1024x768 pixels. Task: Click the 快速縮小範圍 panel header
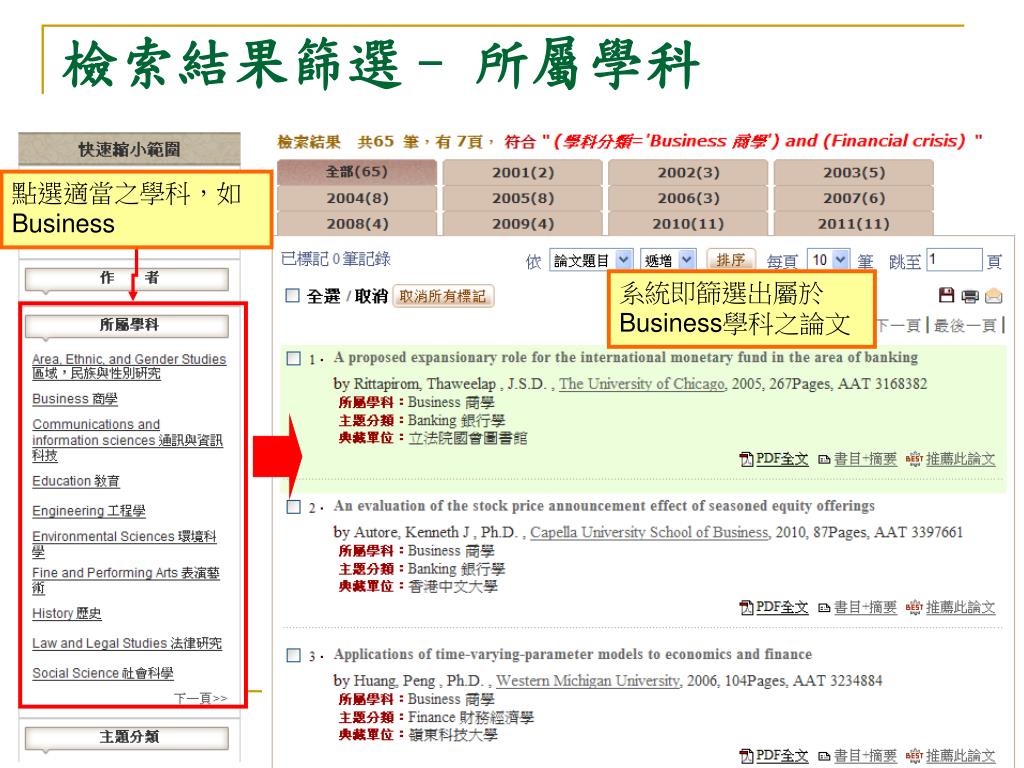click(x=129, y=149)
